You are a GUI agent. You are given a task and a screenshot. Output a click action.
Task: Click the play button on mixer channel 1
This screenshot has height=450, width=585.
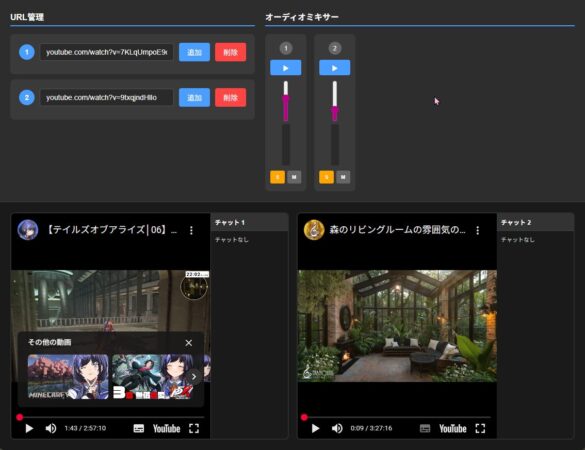(285, 68)
